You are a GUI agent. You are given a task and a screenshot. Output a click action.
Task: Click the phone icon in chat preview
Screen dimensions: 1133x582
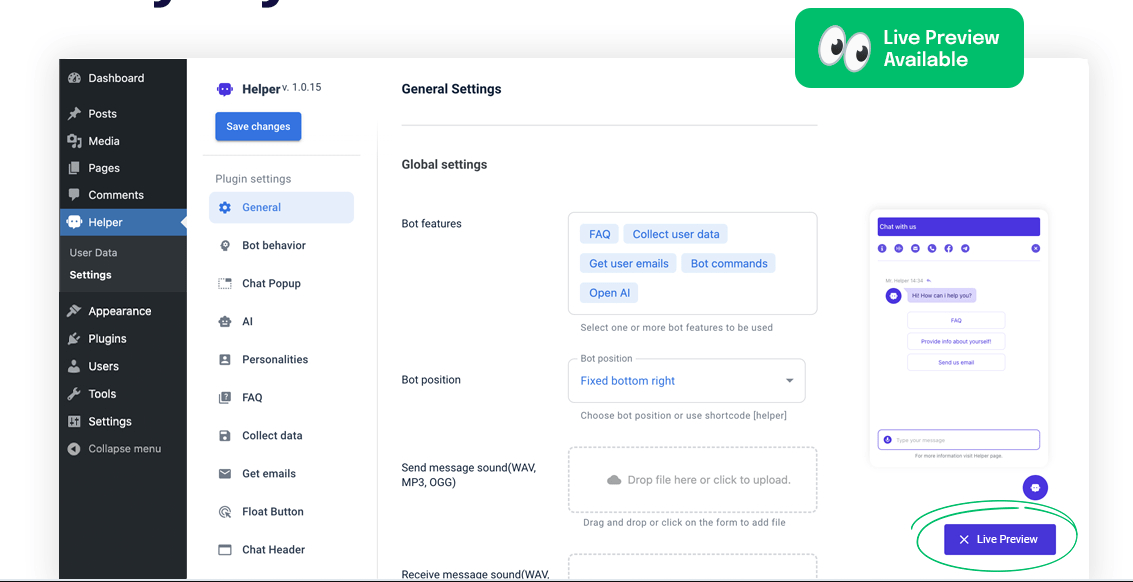point(932,248)
